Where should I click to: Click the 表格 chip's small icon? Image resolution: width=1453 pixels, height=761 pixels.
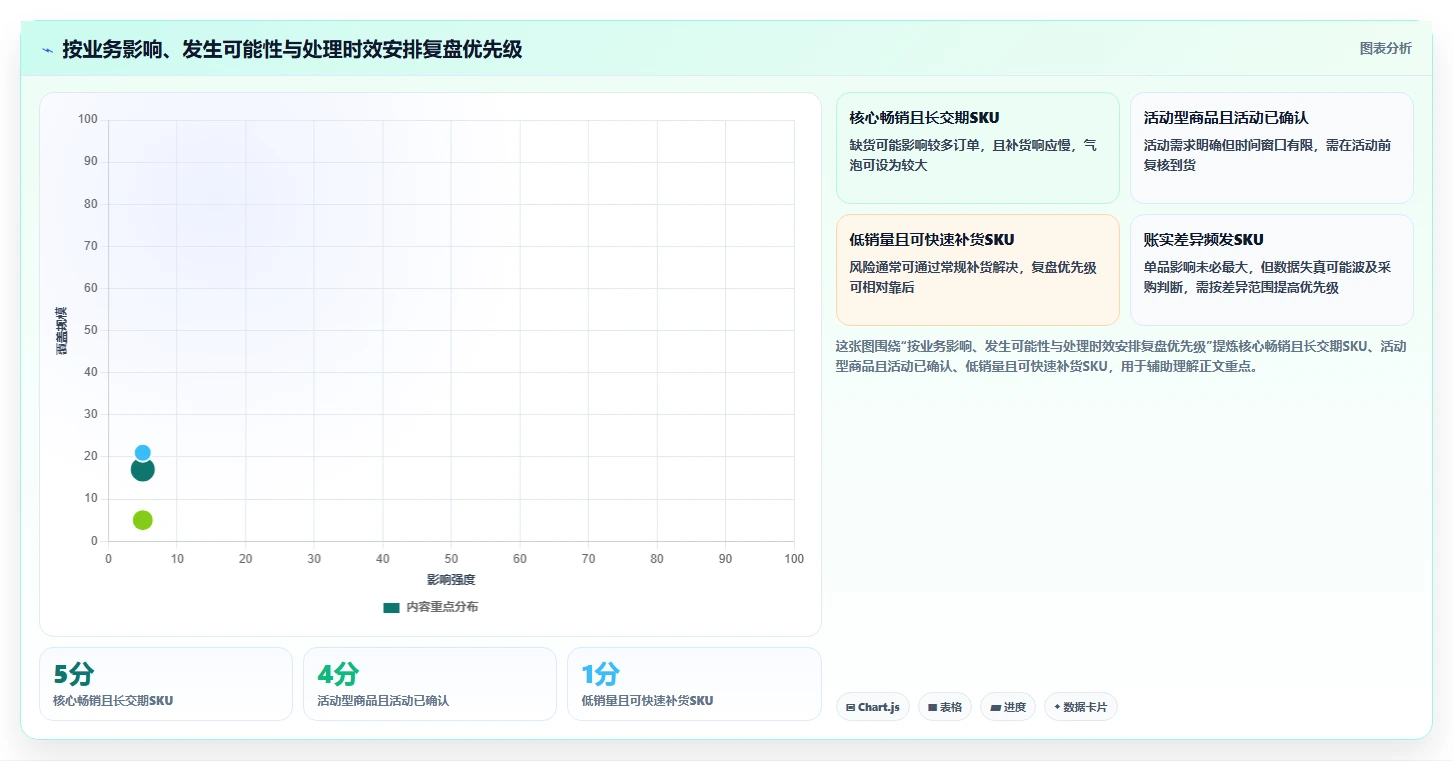tap(932, 707)
